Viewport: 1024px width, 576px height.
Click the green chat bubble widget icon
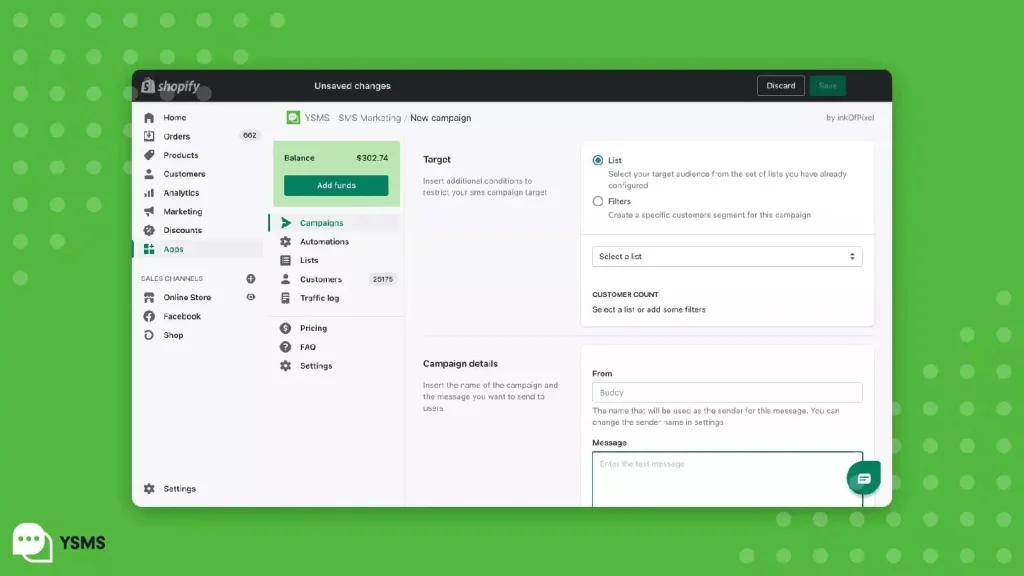click(863, 478)
